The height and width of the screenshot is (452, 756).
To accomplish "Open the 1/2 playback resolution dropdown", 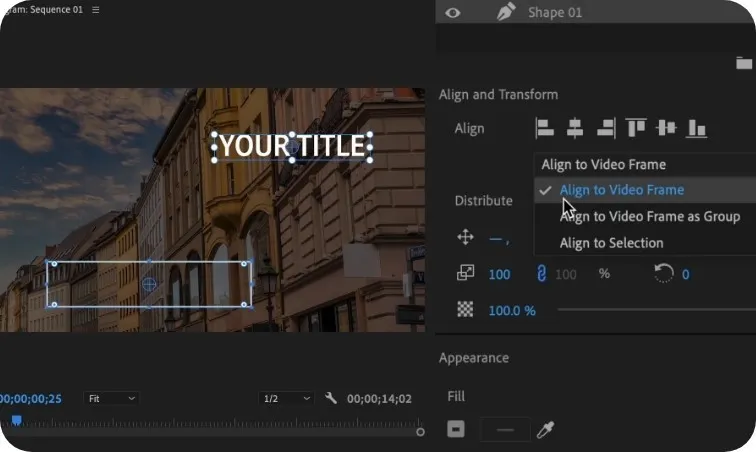I will tap(286, 398).
